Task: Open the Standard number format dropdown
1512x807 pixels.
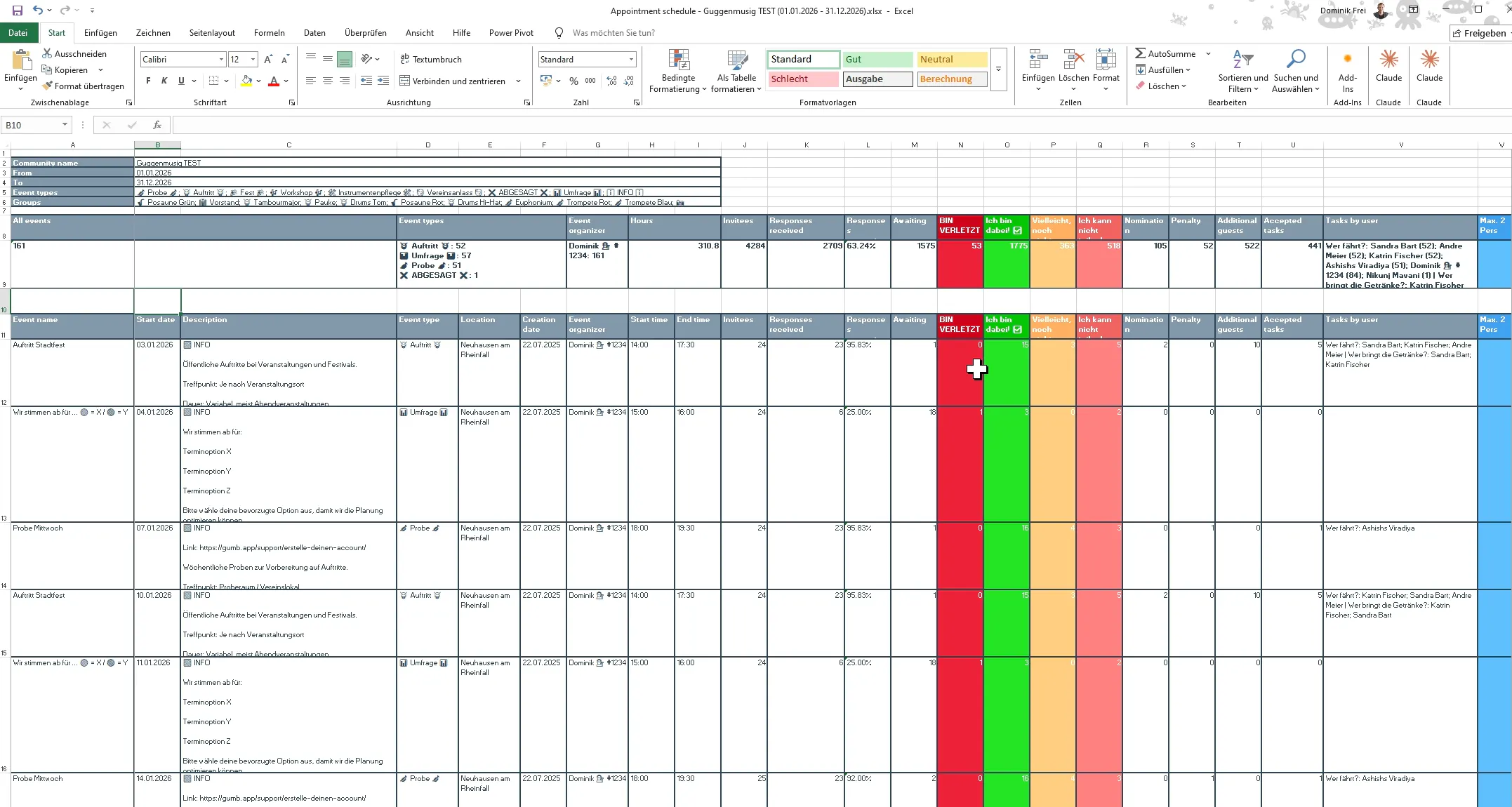Action: point(631,59)
